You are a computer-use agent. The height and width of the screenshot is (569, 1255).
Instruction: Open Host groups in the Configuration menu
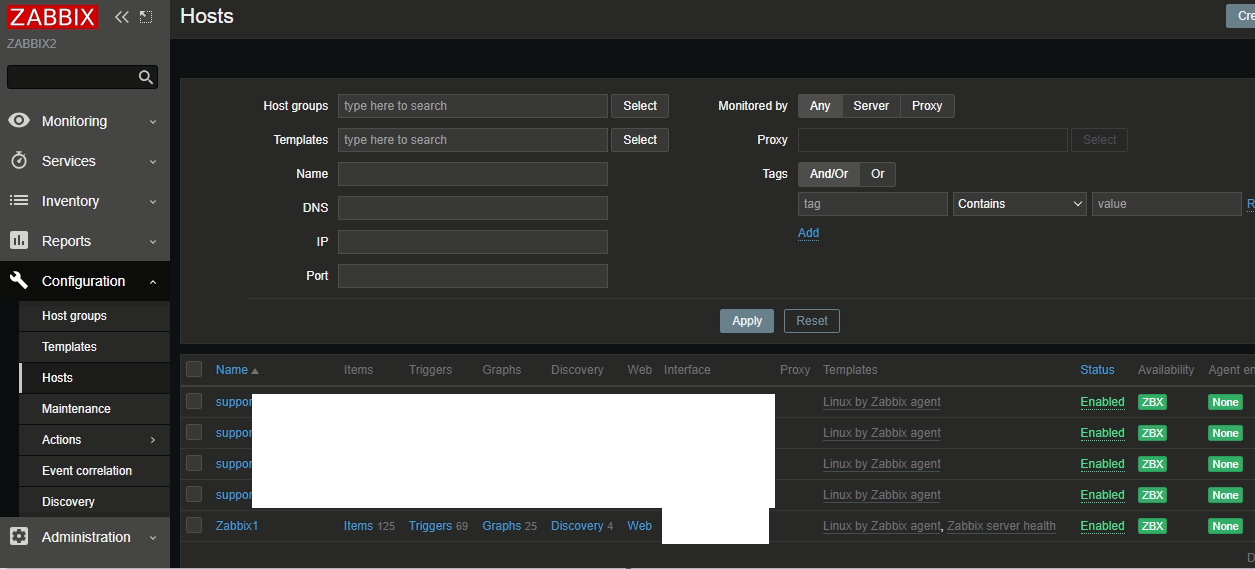click(74, 316)
